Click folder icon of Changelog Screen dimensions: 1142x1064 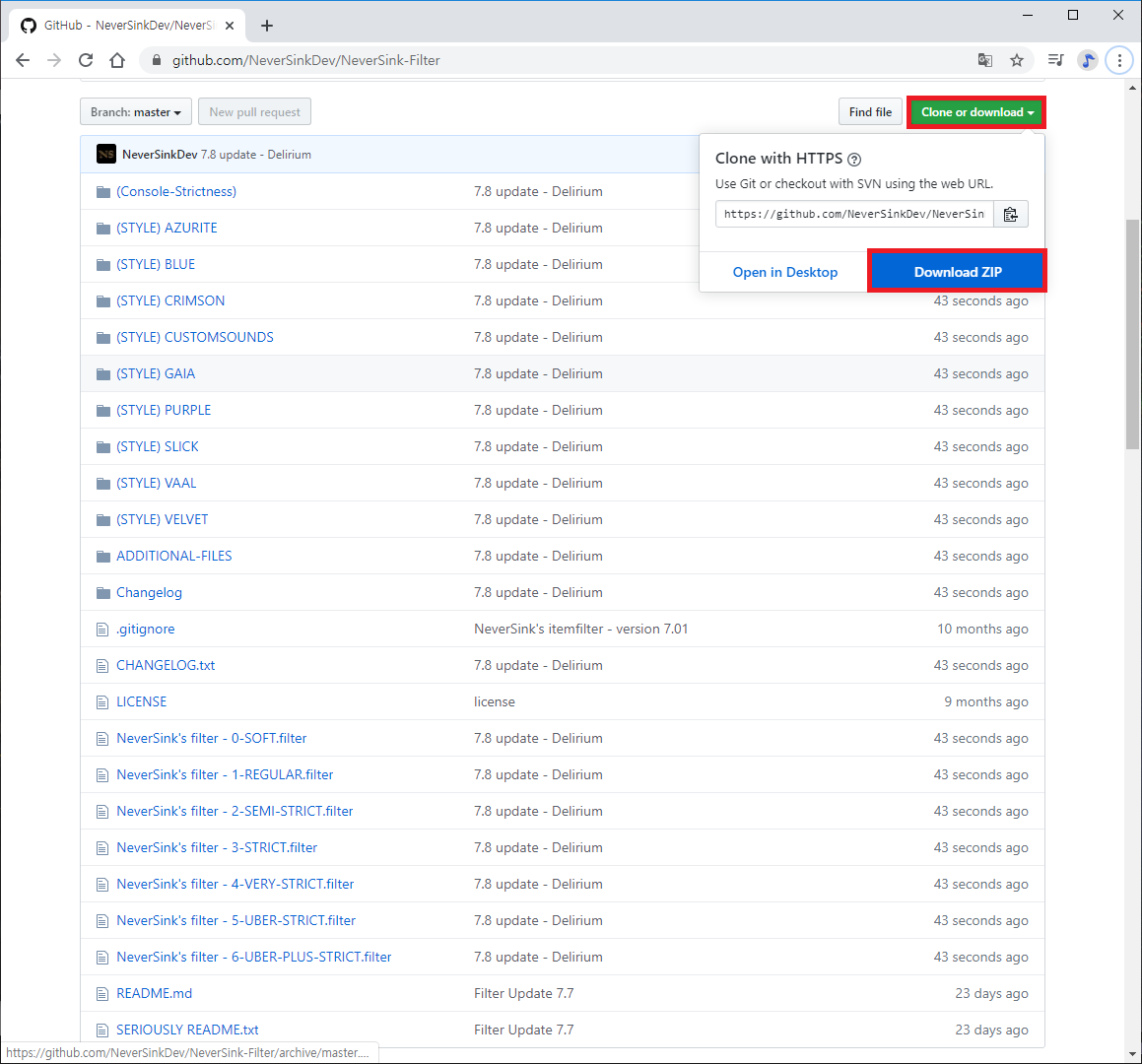[x=103, y=593]
